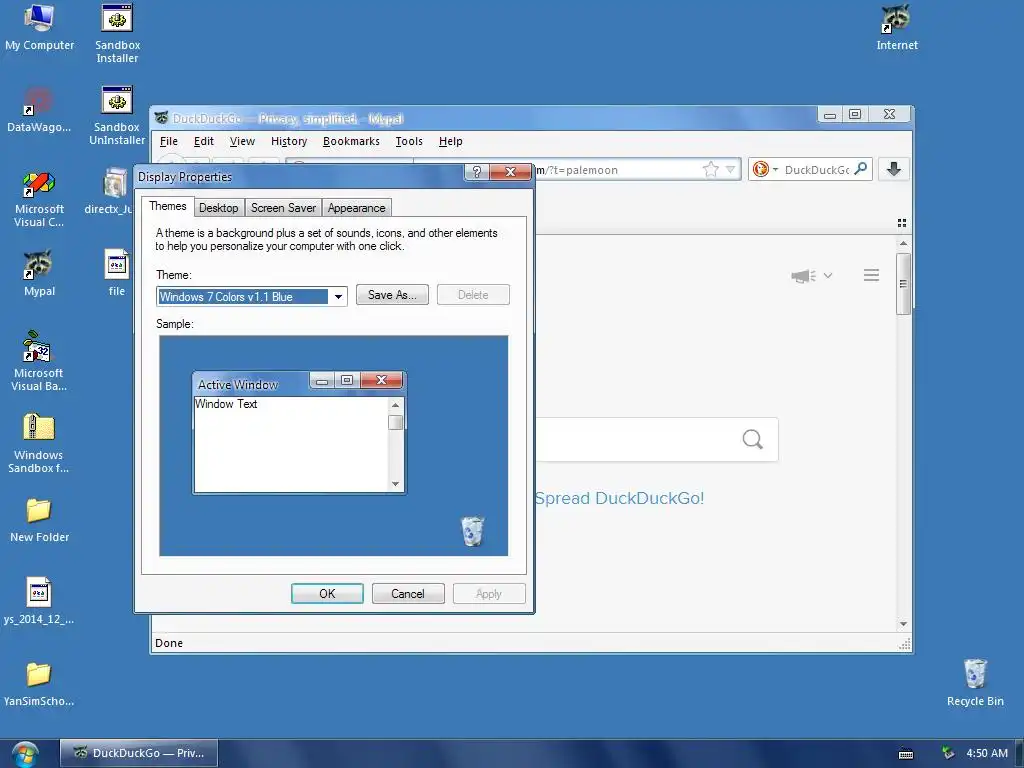This screenshot has width=1024, height=768.
Task: Click the megaphone icon on DuckDuckGo page
Action: click(803, 276)
